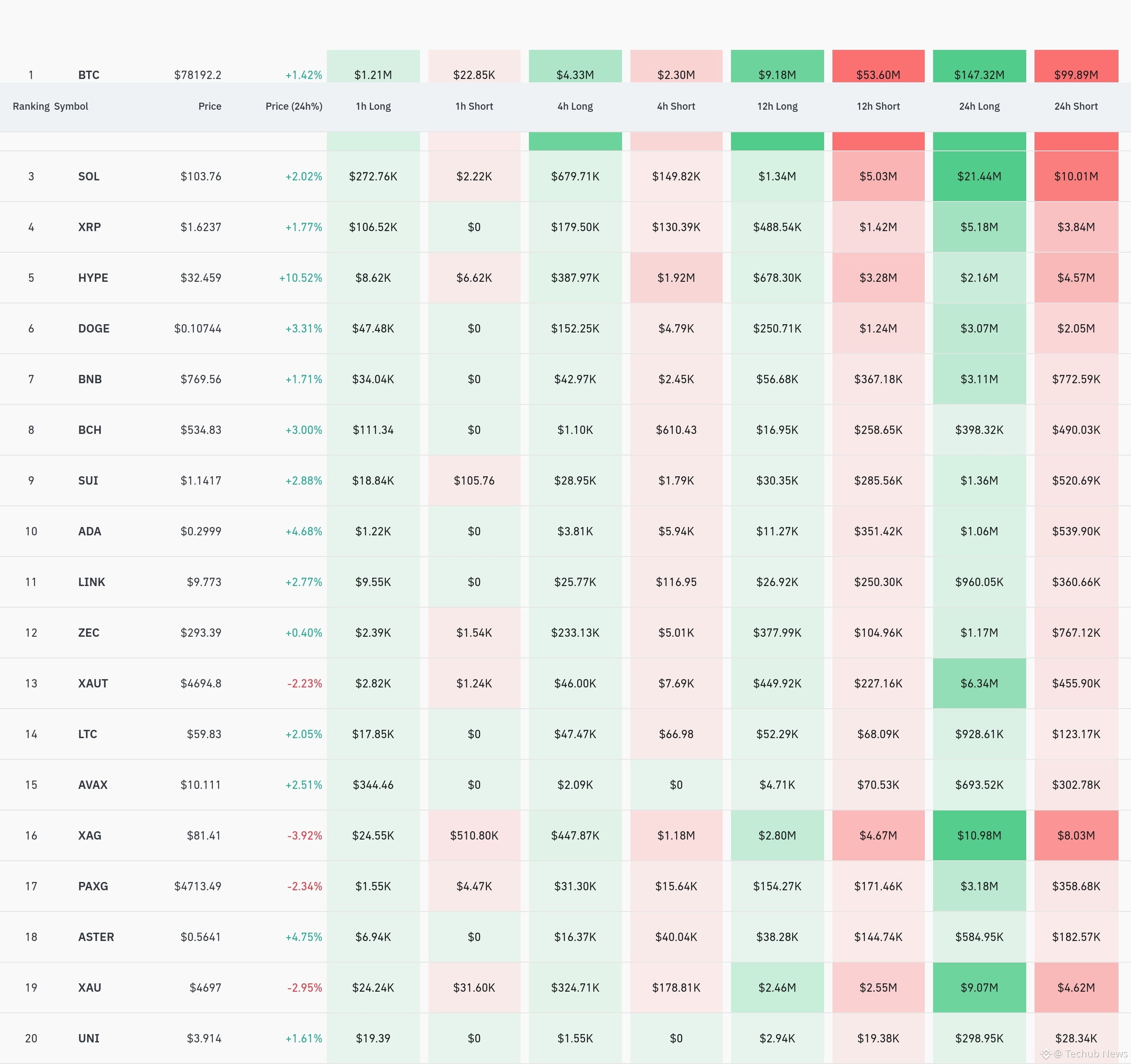Click the DOGE symbol

click(x=94, y=328)
